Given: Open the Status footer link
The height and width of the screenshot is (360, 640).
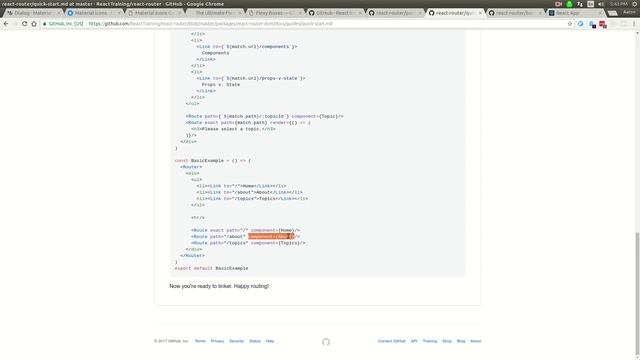Looking at the screenshot, I should 255,341.
